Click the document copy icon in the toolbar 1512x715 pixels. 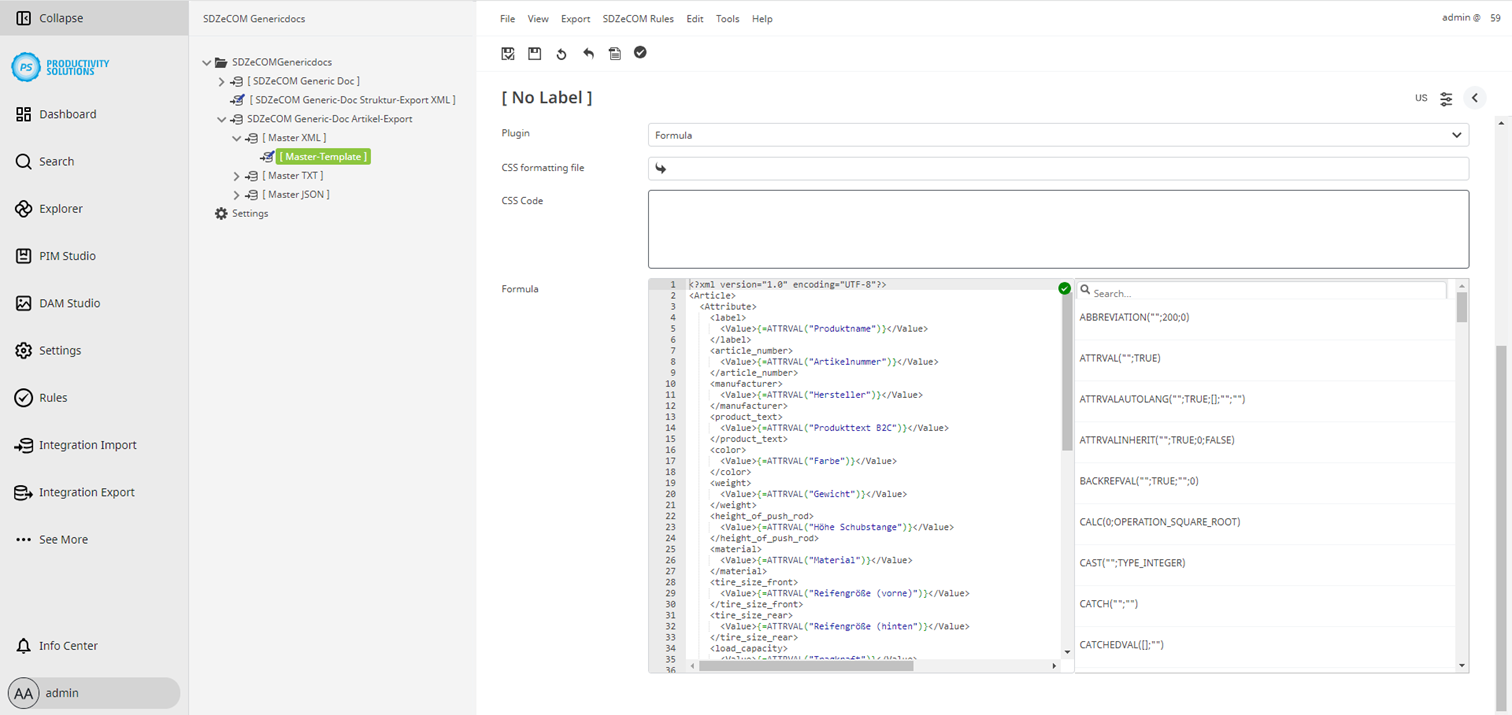(614, 53)
